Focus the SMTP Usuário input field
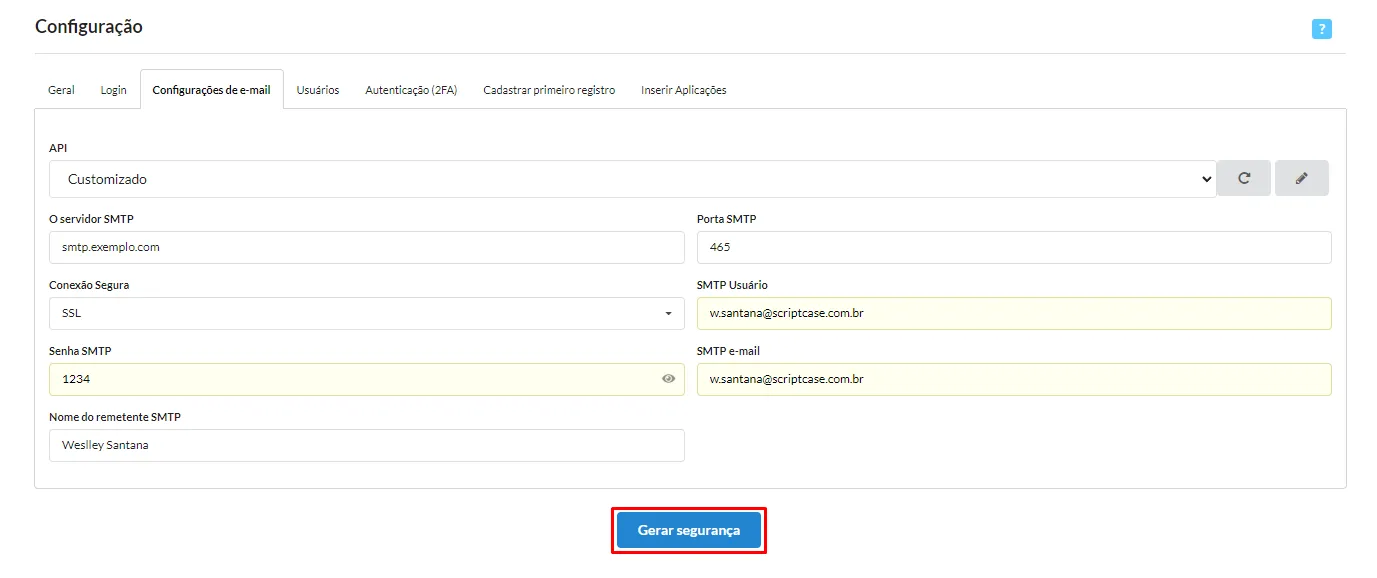This screenshot has height=578, width=1377. point(1014,313)
